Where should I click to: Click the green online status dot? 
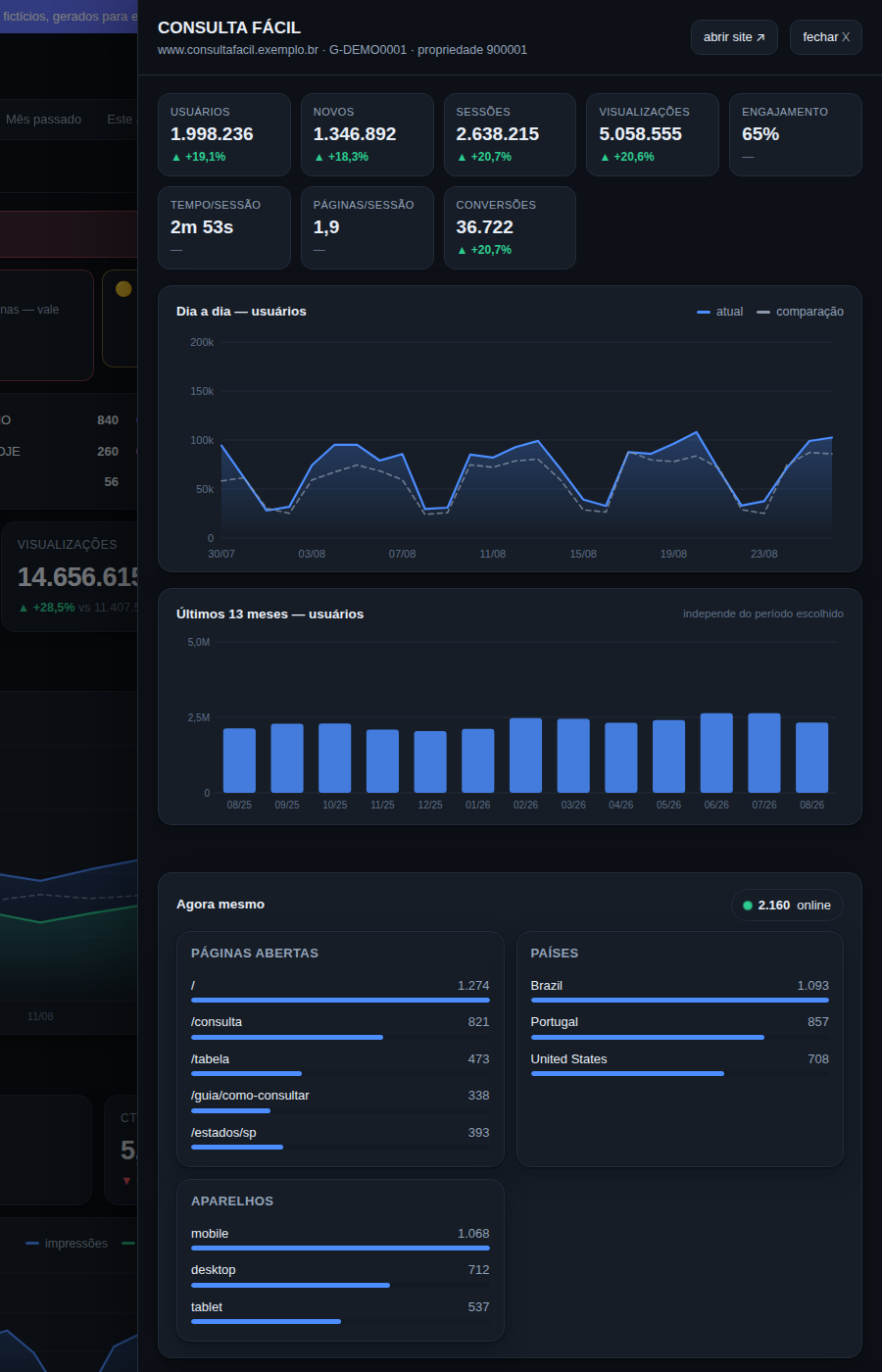coord(748,906)
